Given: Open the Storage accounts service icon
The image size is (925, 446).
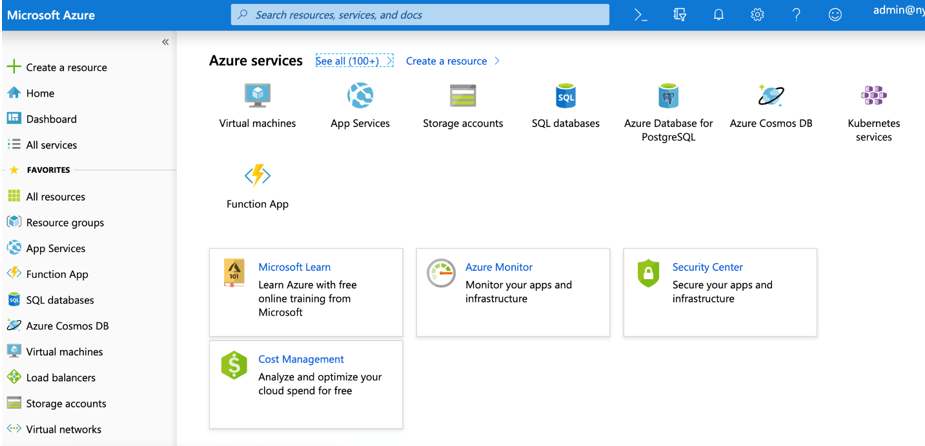Looking at the screenshot, I should (462, 96).
